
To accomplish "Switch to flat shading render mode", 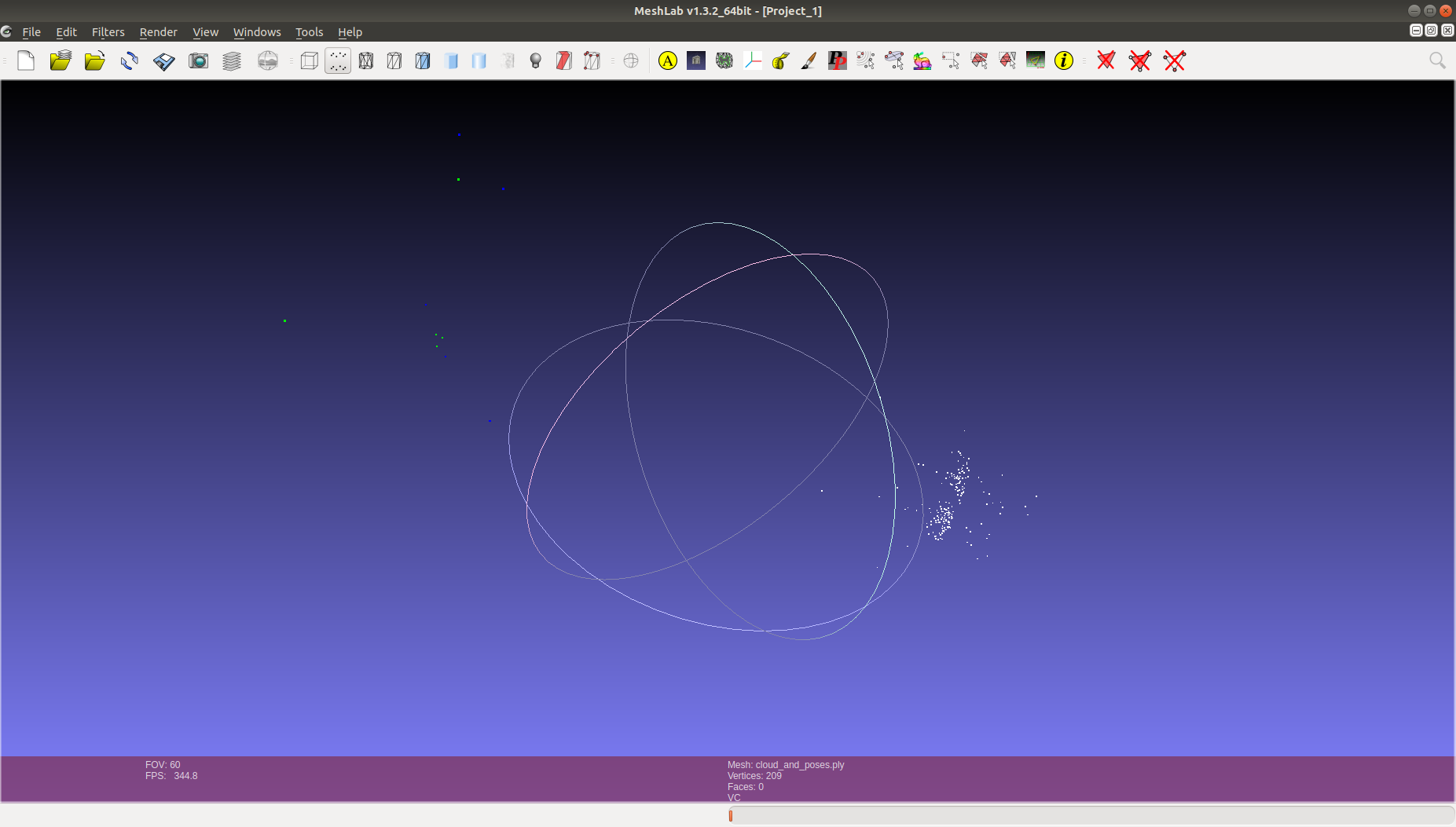I will pyautogui.click(x=453, y=60).
